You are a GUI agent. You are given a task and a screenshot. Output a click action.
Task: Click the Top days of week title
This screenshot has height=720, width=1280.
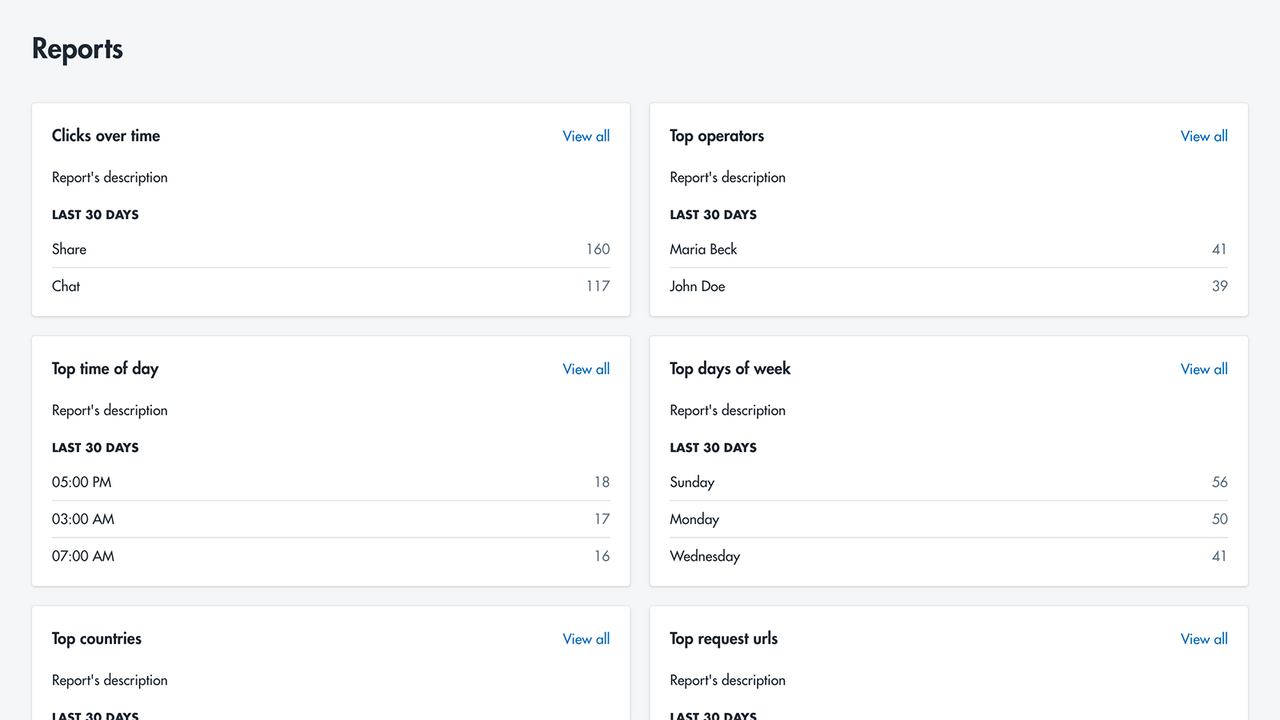click(730, 369)
